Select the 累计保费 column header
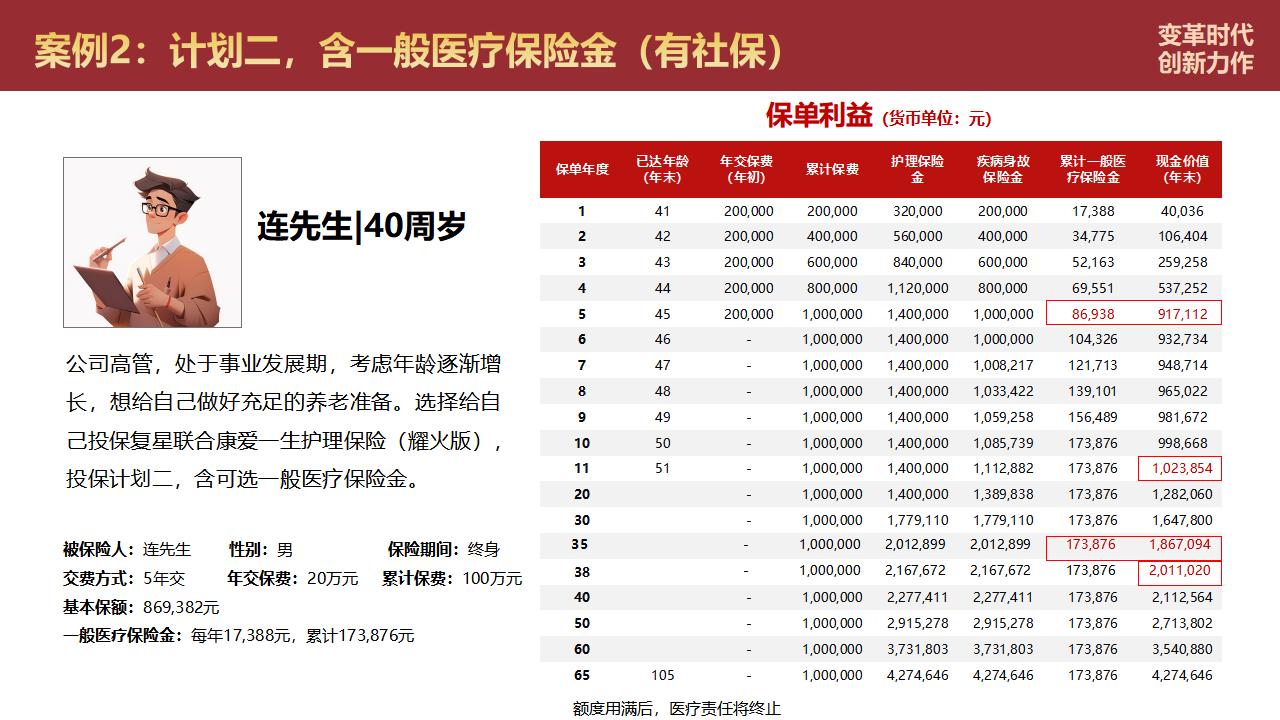The image size is (1280, 720). point(832,169)
